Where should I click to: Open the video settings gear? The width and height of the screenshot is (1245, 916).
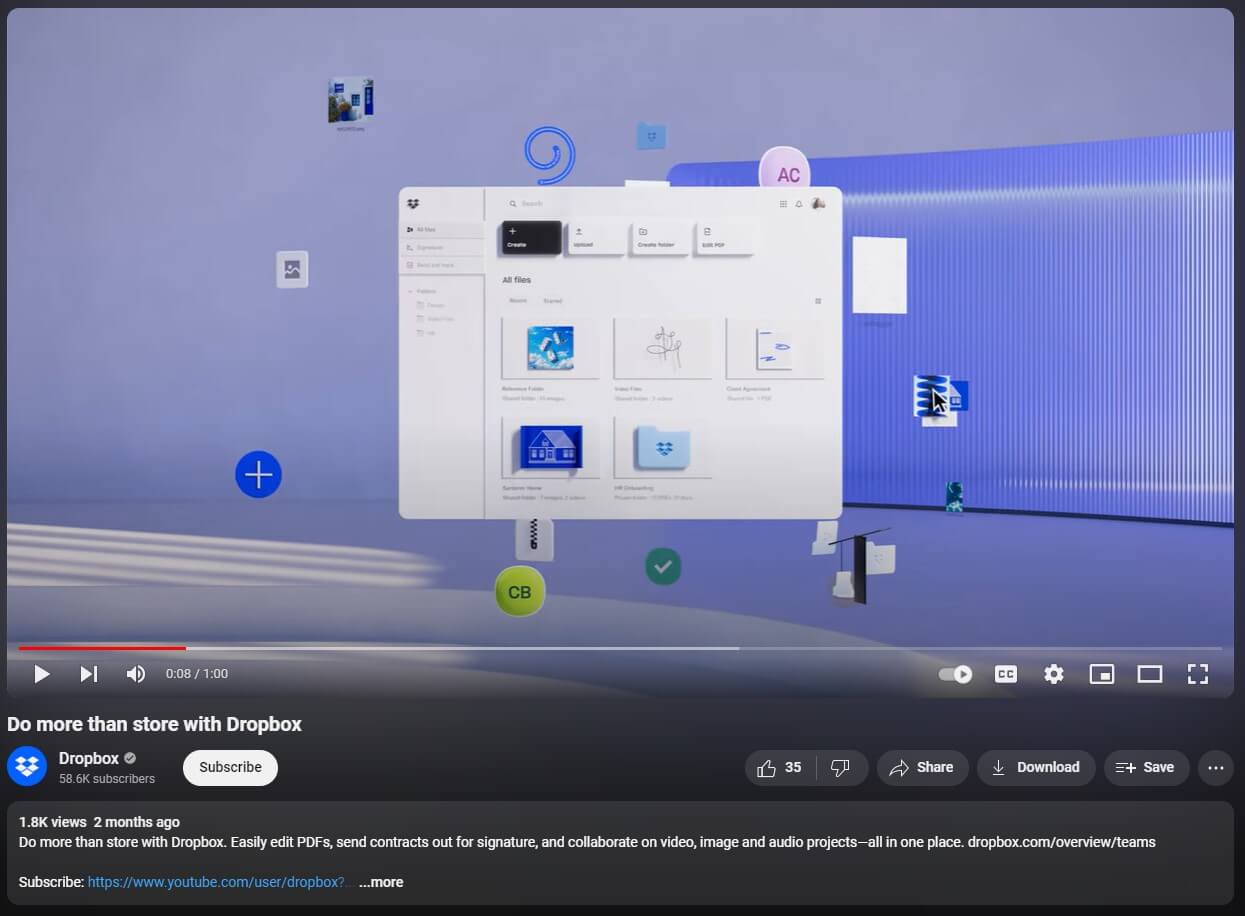[x=1054, y=674]
